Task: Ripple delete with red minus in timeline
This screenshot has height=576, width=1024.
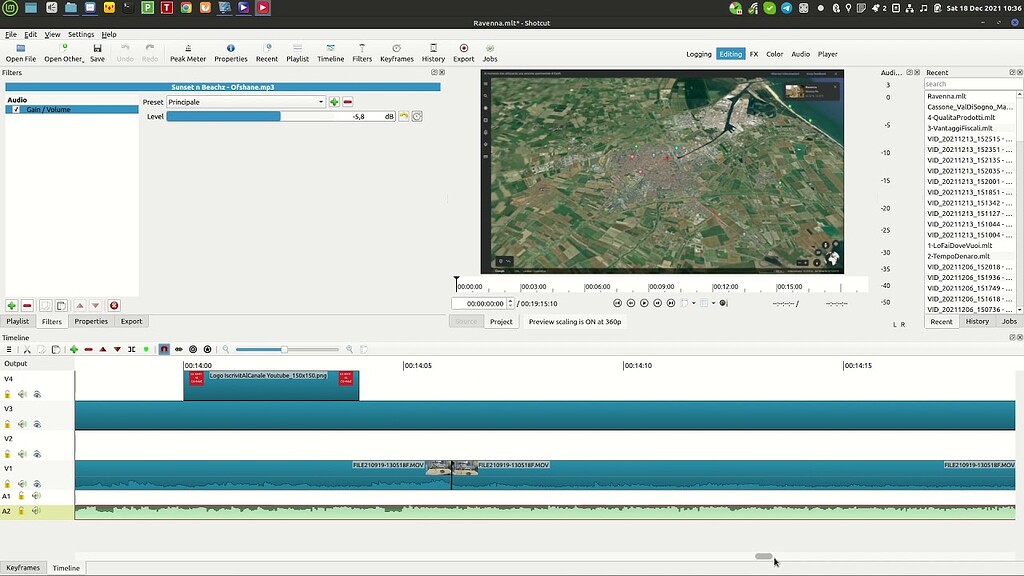Action: click(x=88, y=349)
